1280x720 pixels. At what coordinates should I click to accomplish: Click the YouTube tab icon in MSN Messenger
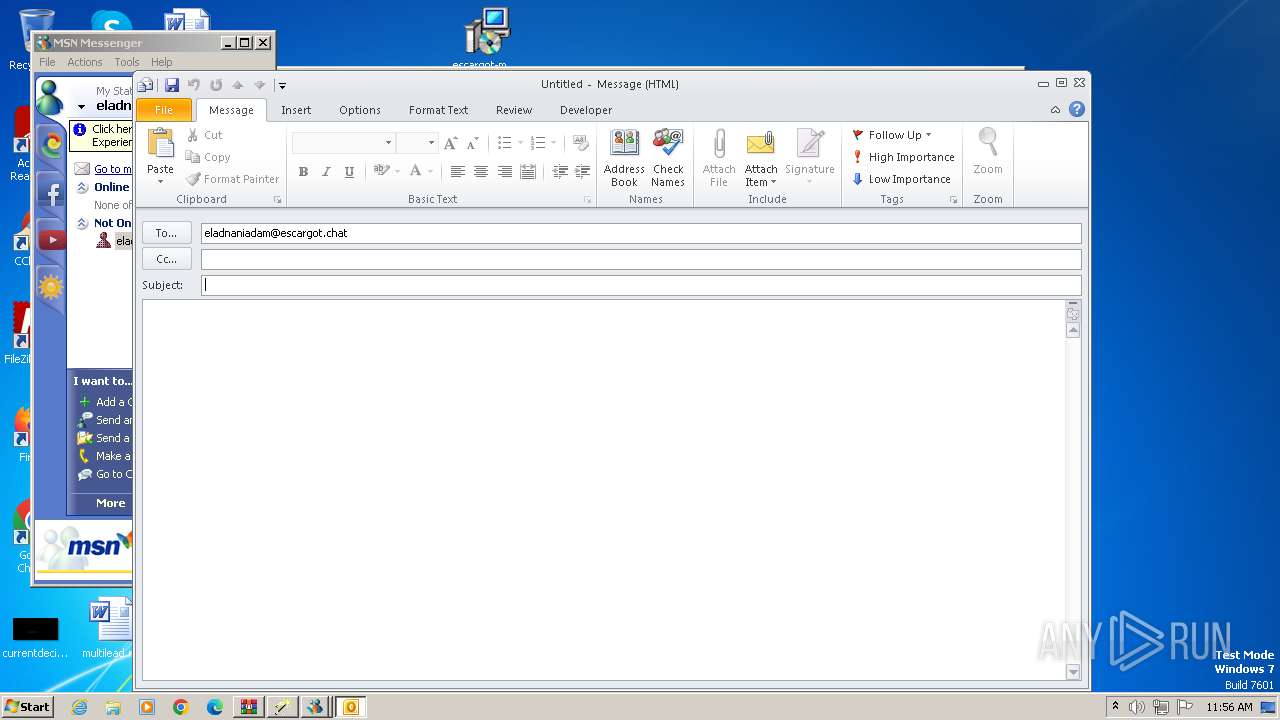(51, 239)
